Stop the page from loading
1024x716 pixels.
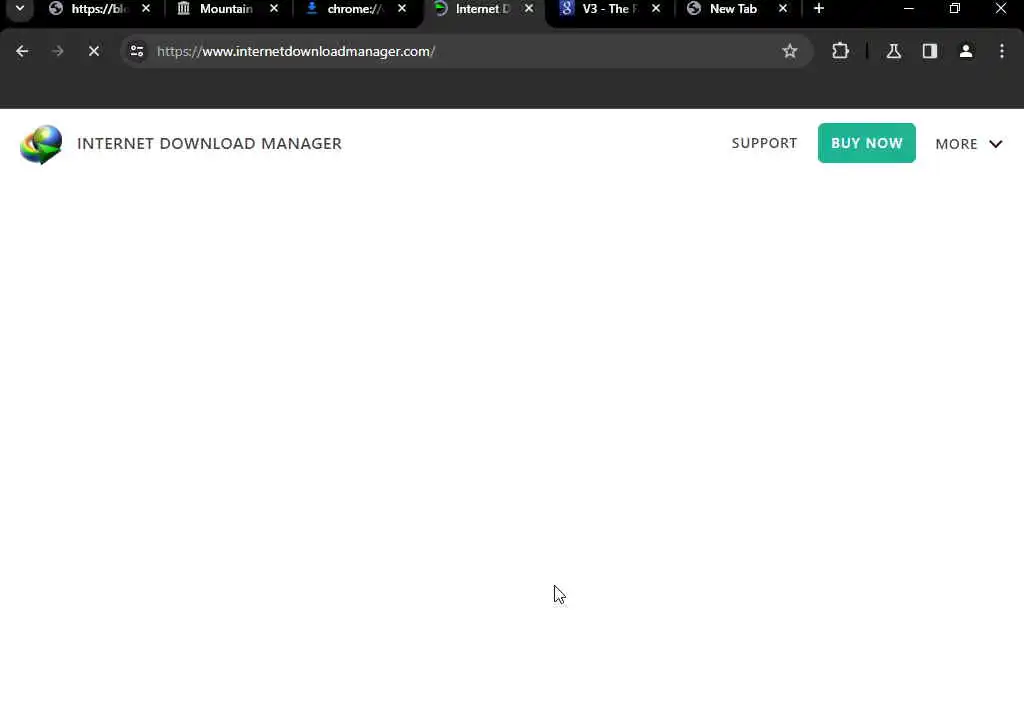[x=94, y=51]
